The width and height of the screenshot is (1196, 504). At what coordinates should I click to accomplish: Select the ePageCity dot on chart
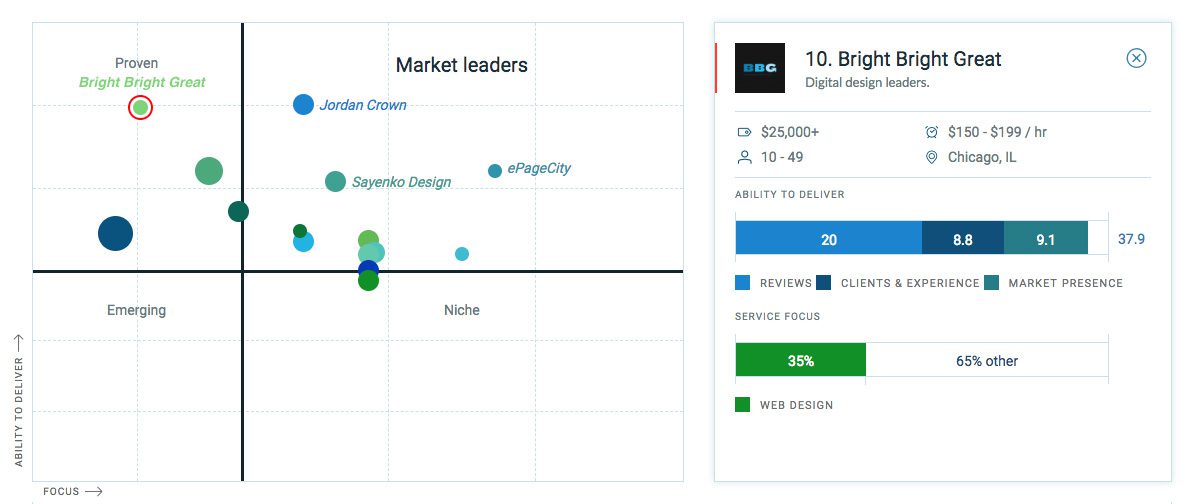click(x=495, y=171)
